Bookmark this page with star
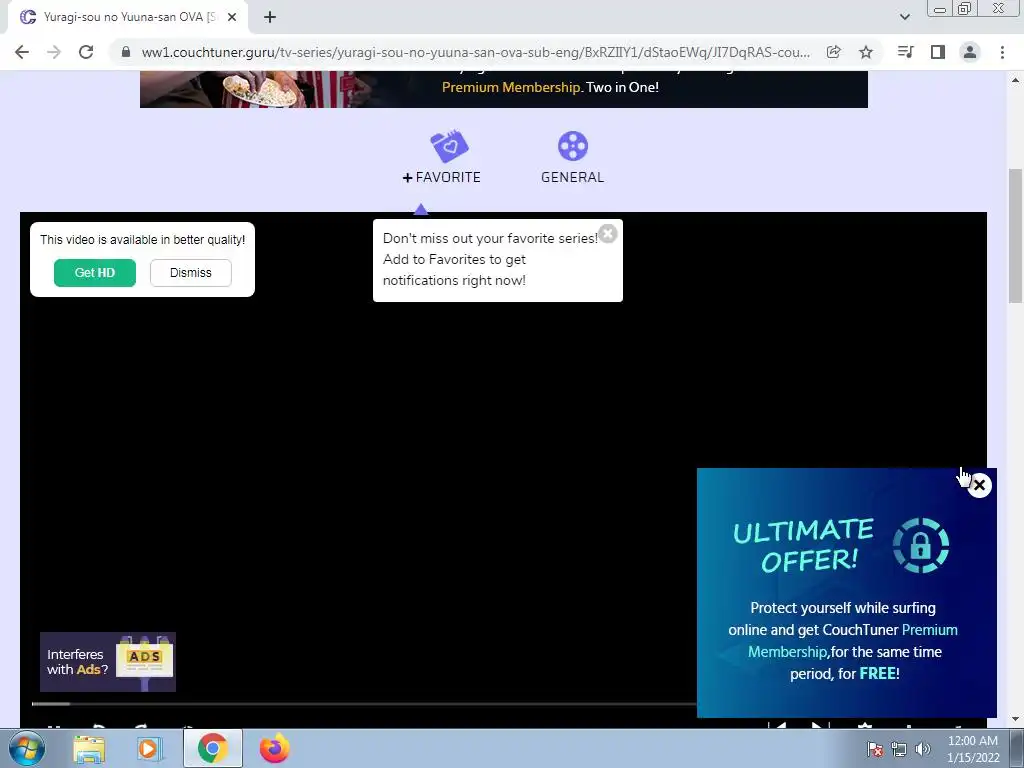The width and height of the screenshot is (1024, 768). (866, 52)
